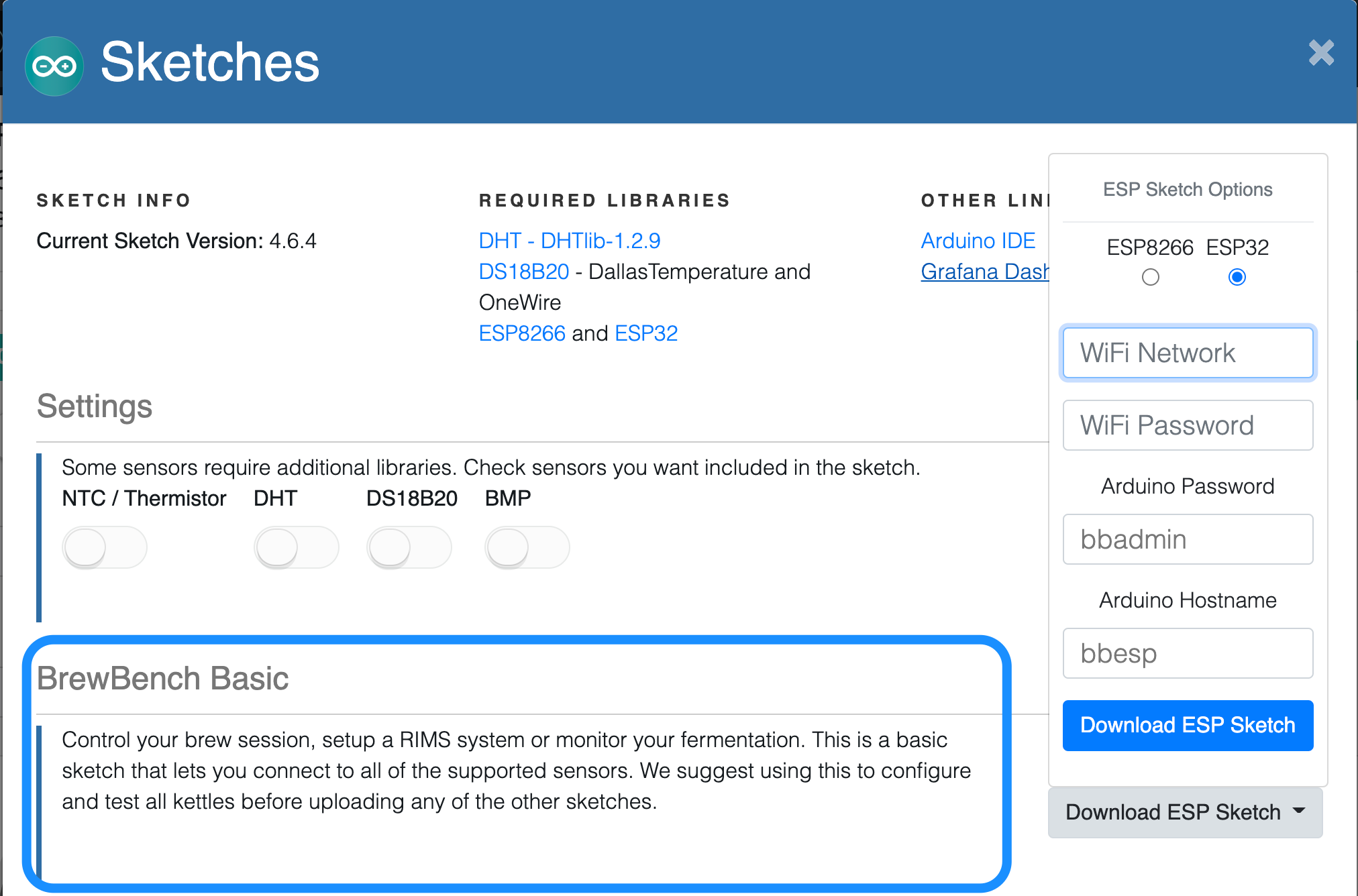This screenshot has height=896, width=1358.
Task: Open the Grafana Dashboard link
Action: (984, 272)
